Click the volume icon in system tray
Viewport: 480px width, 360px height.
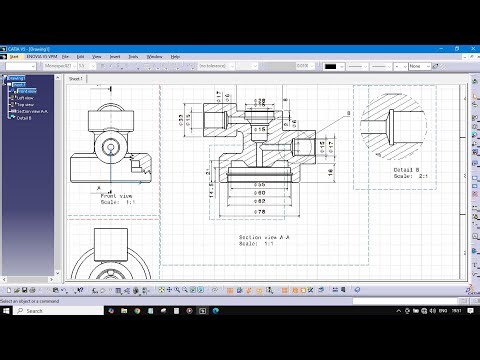433,311
